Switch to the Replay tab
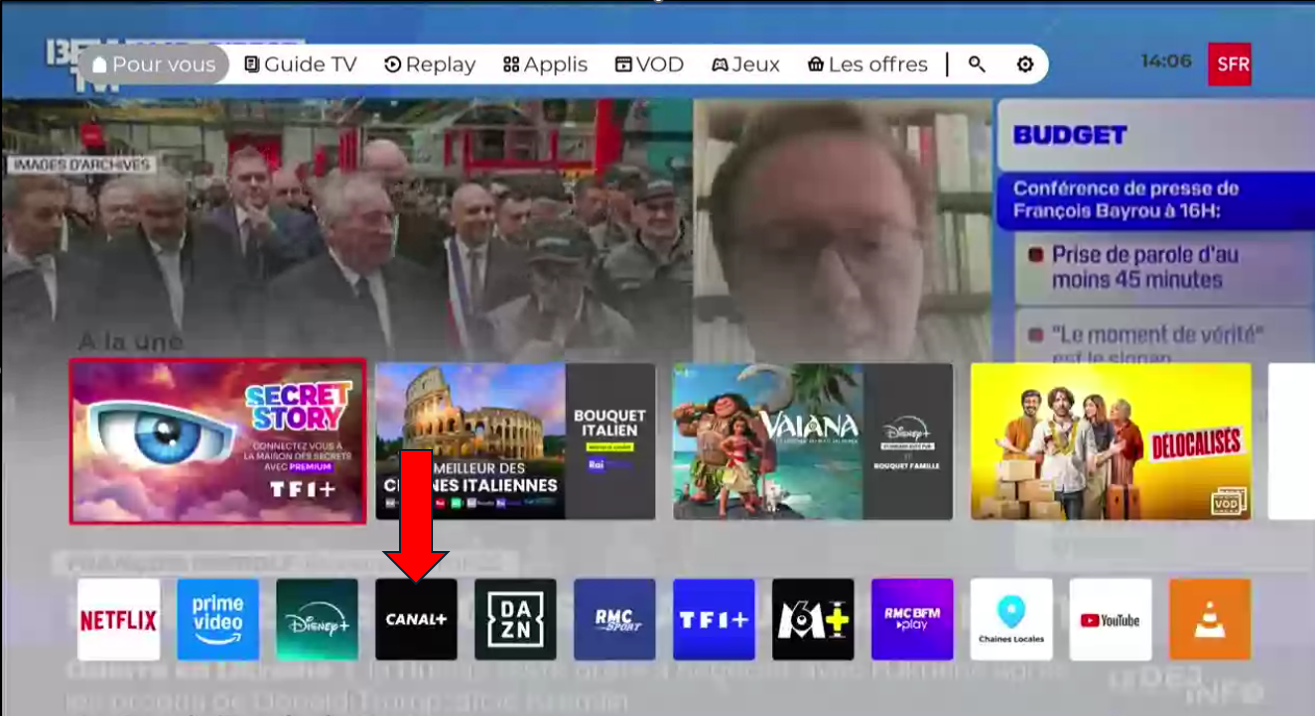Image resolution: width=1315 pixels, height=716 pixels. pos(430,64)
